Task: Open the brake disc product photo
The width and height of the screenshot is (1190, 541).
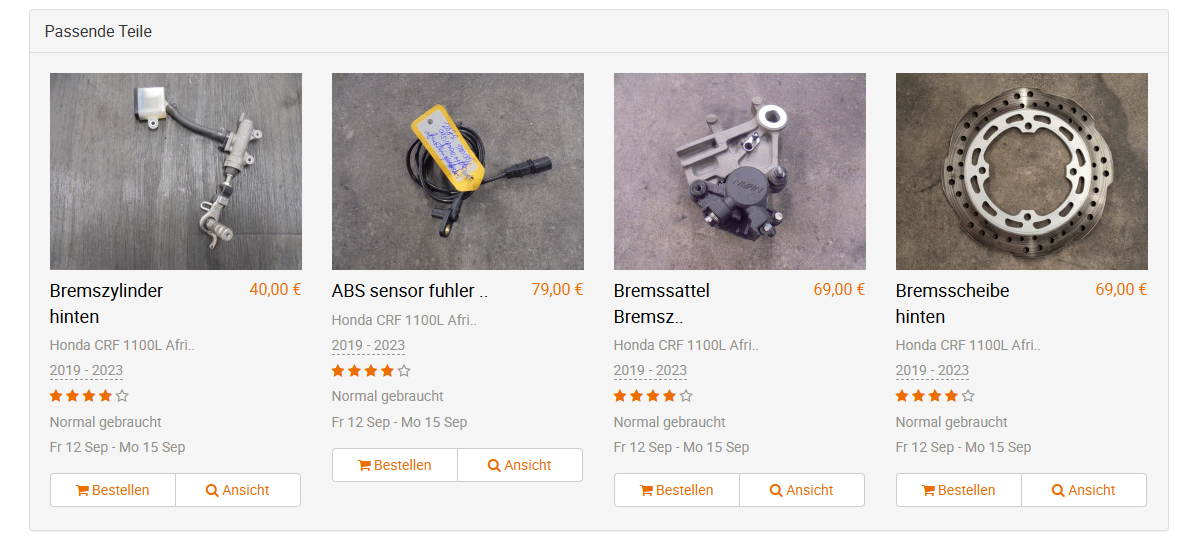Action: [1022, 171]
